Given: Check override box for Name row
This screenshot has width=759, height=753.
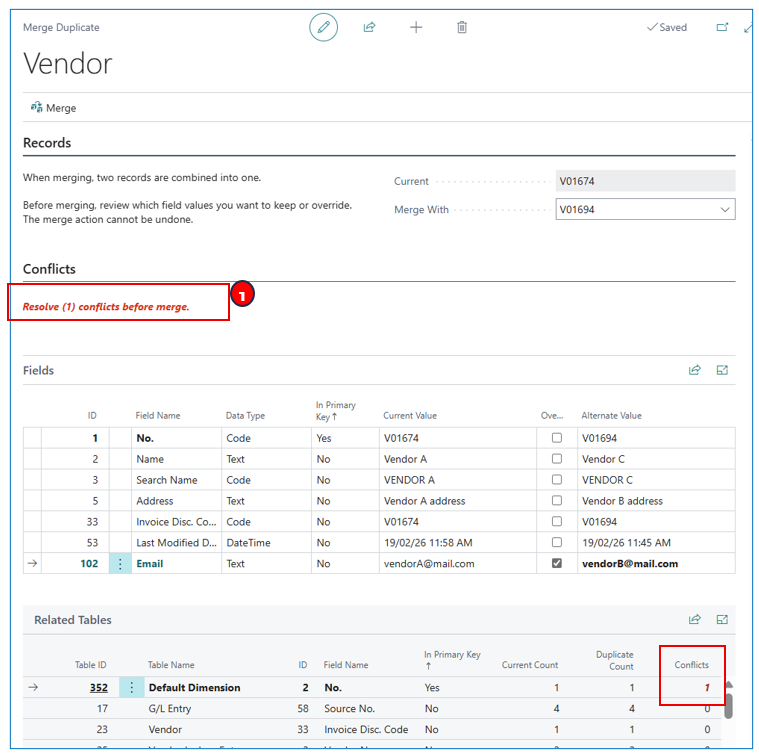Looking at the screenshot, I should 557,459.
